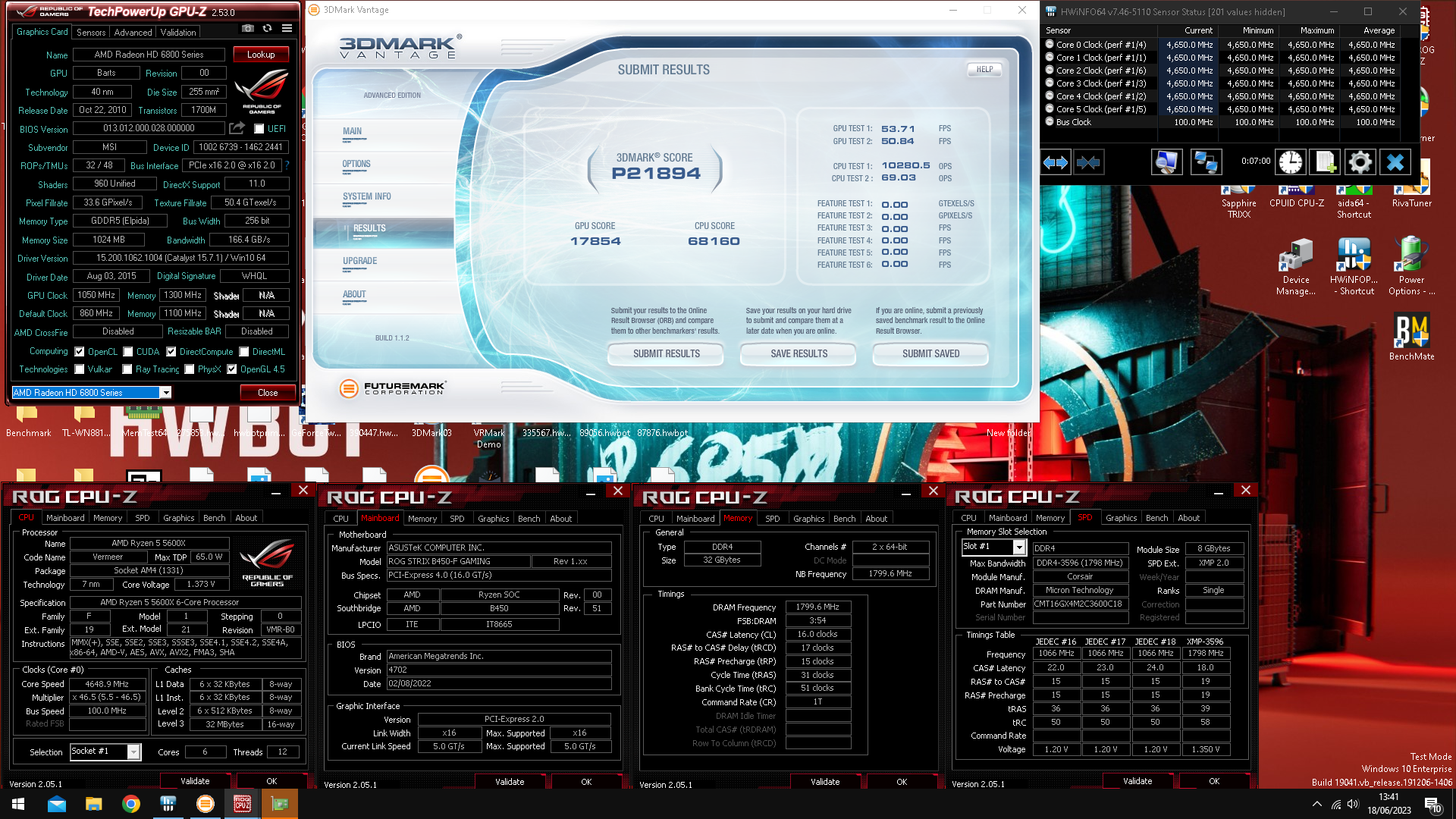Refresh GPU-Z readings with the refresh icon
Viewport: 1456px width, 819px height.
point(267,28)
